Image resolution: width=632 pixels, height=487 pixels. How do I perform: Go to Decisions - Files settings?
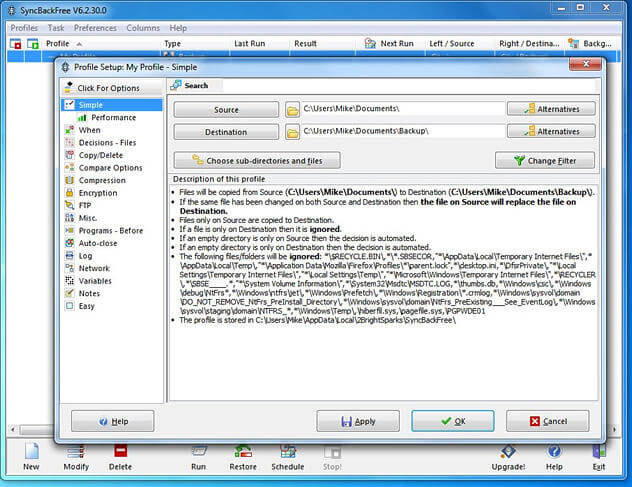[x=101, y=142]
